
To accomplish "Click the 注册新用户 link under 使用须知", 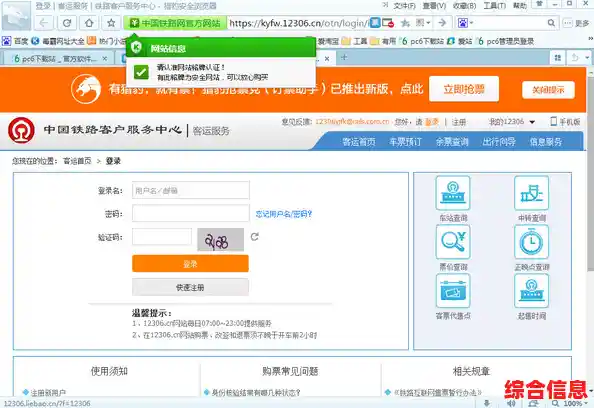I will coord(48,392).
